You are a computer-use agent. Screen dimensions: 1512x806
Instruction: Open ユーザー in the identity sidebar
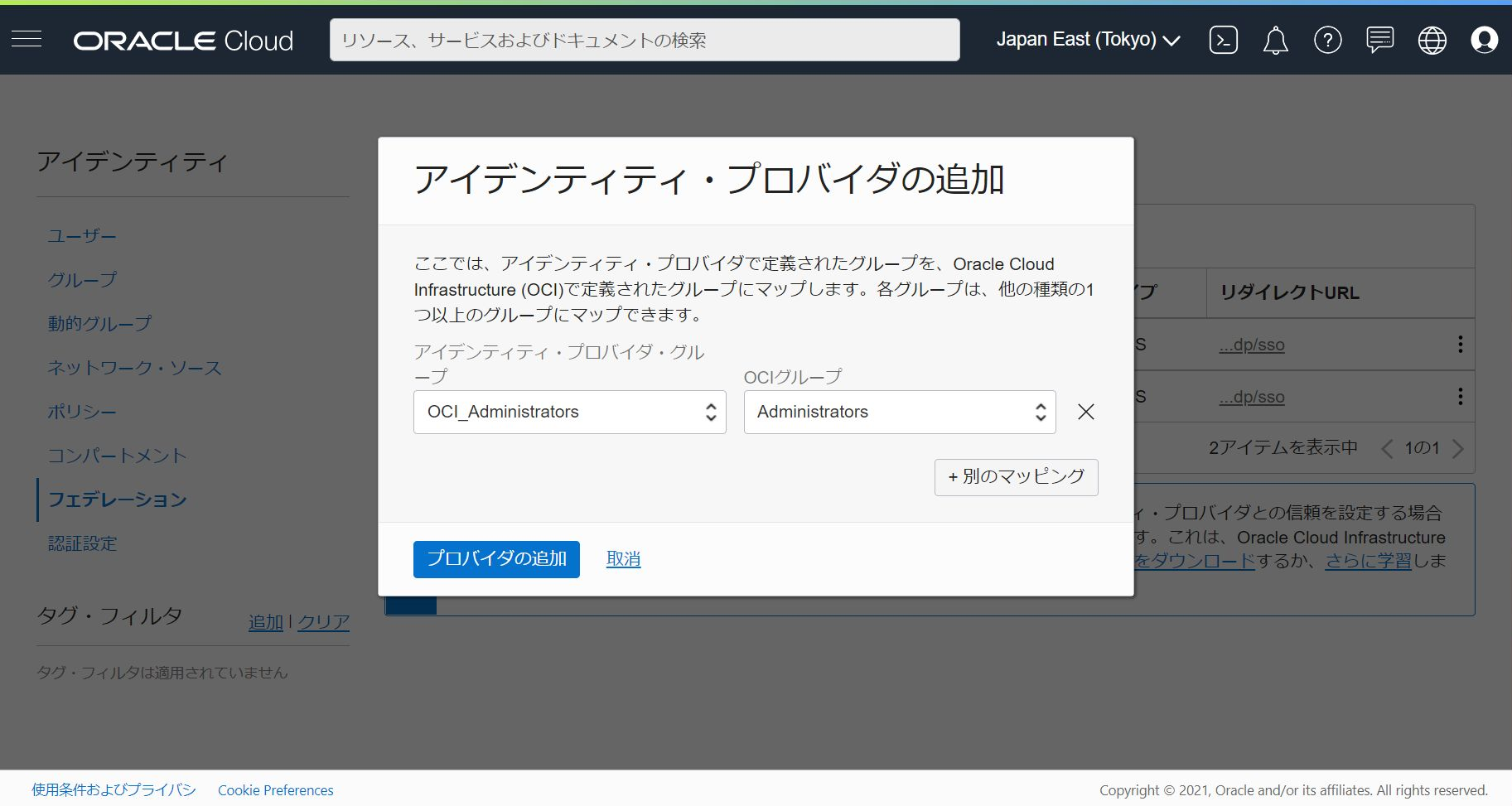tap(82, 236)
